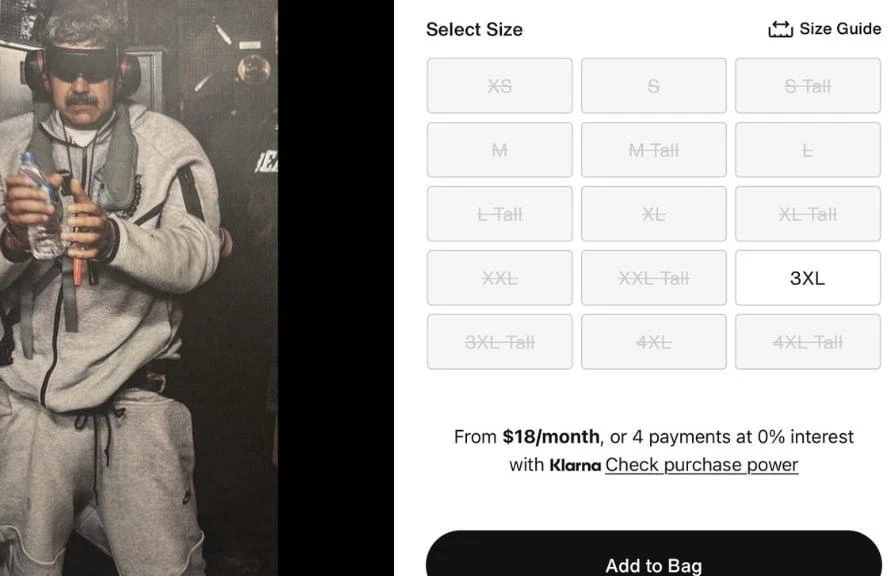
Task: Open the Size Guide link
Action: click(x=840, y=29)
